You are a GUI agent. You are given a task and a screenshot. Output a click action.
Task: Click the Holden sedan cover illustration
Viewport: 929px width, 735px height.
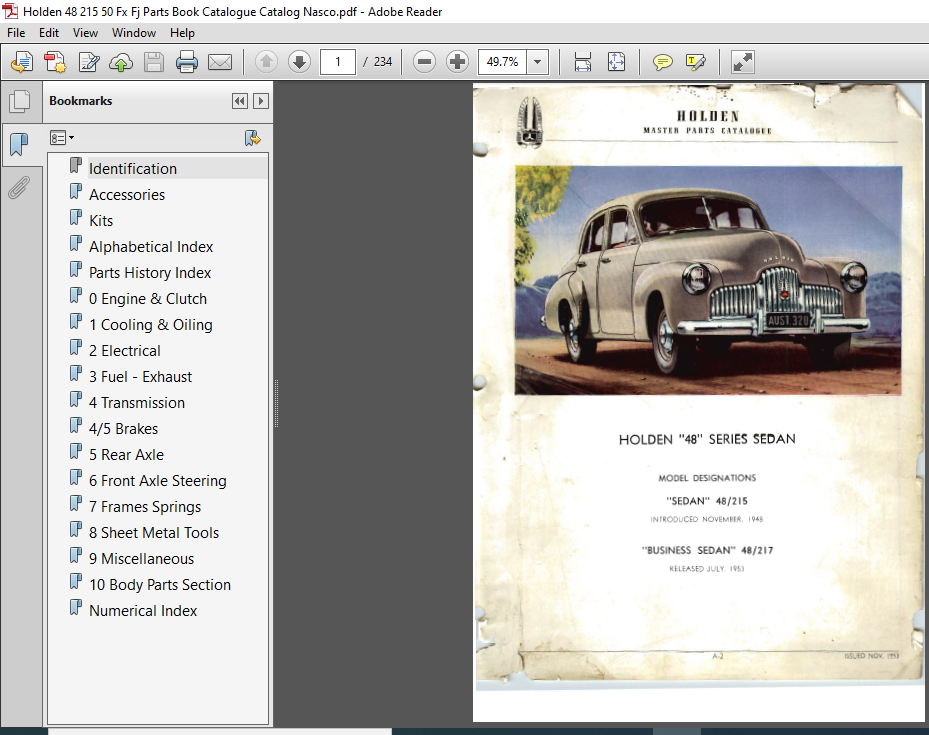pos(708,280)
